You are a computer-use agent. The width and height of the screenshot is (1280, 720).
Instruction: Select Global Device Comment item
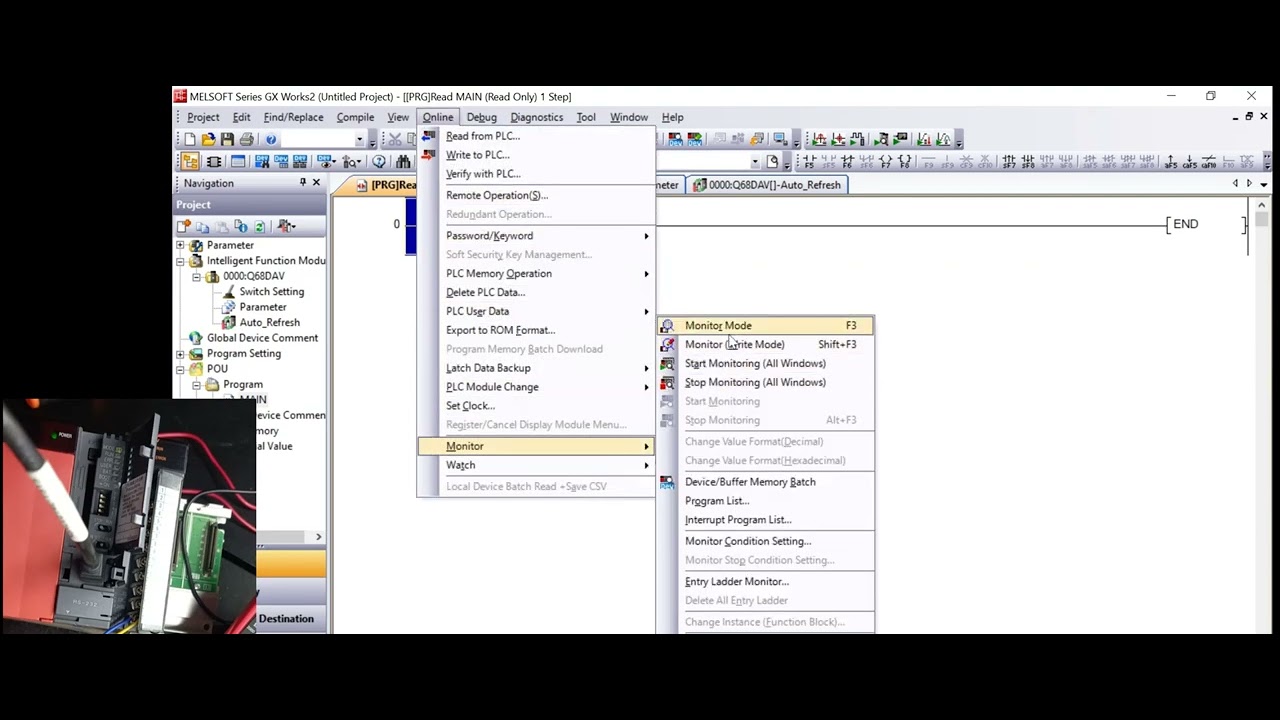tap(262, 338)
